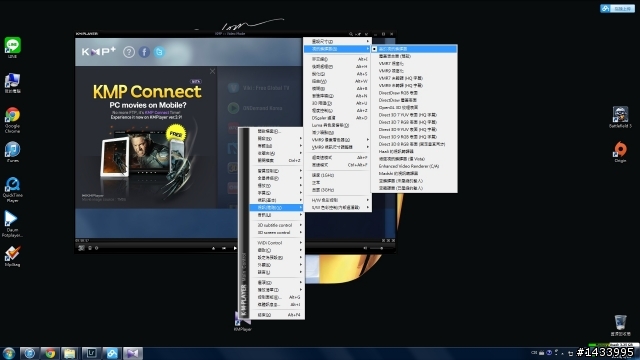Click the eject/open button in KMPlayer controls

pyautogui.click(x=213, y=248)
